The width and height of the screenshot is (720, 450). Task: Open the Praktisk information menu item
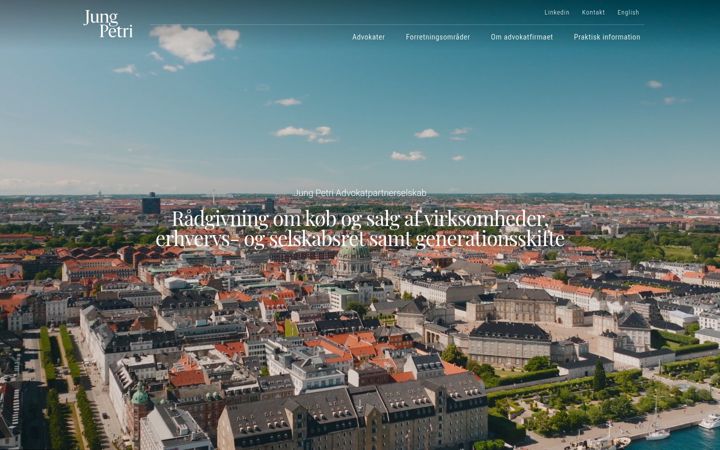[607, 37]
